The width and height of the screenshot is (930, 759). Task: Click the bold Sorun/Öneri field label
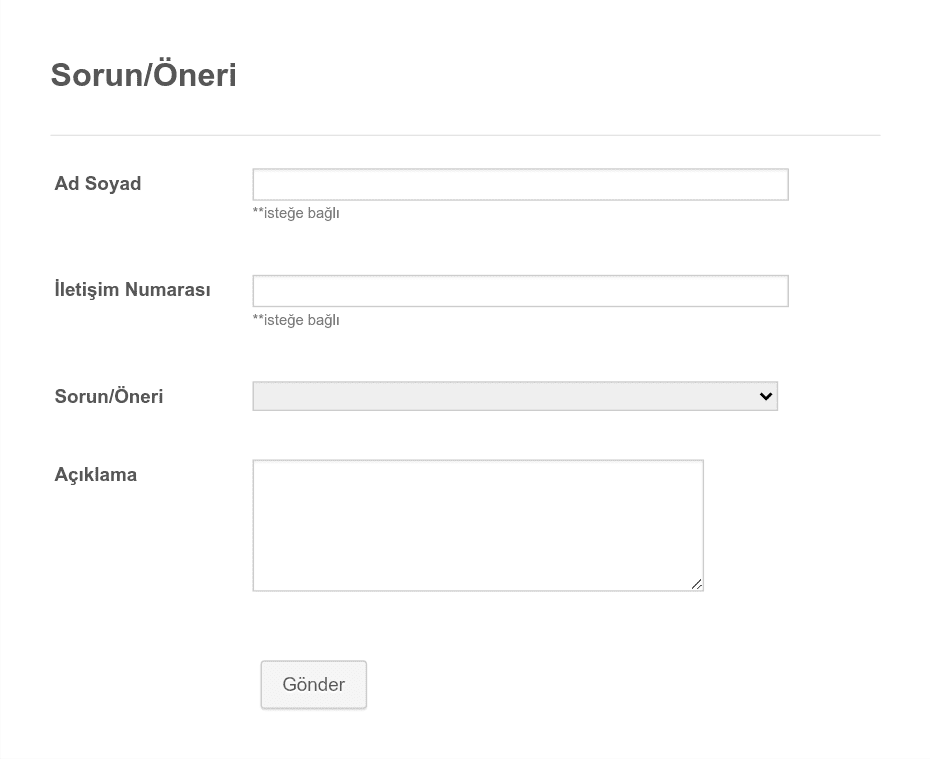click(109, 396)
